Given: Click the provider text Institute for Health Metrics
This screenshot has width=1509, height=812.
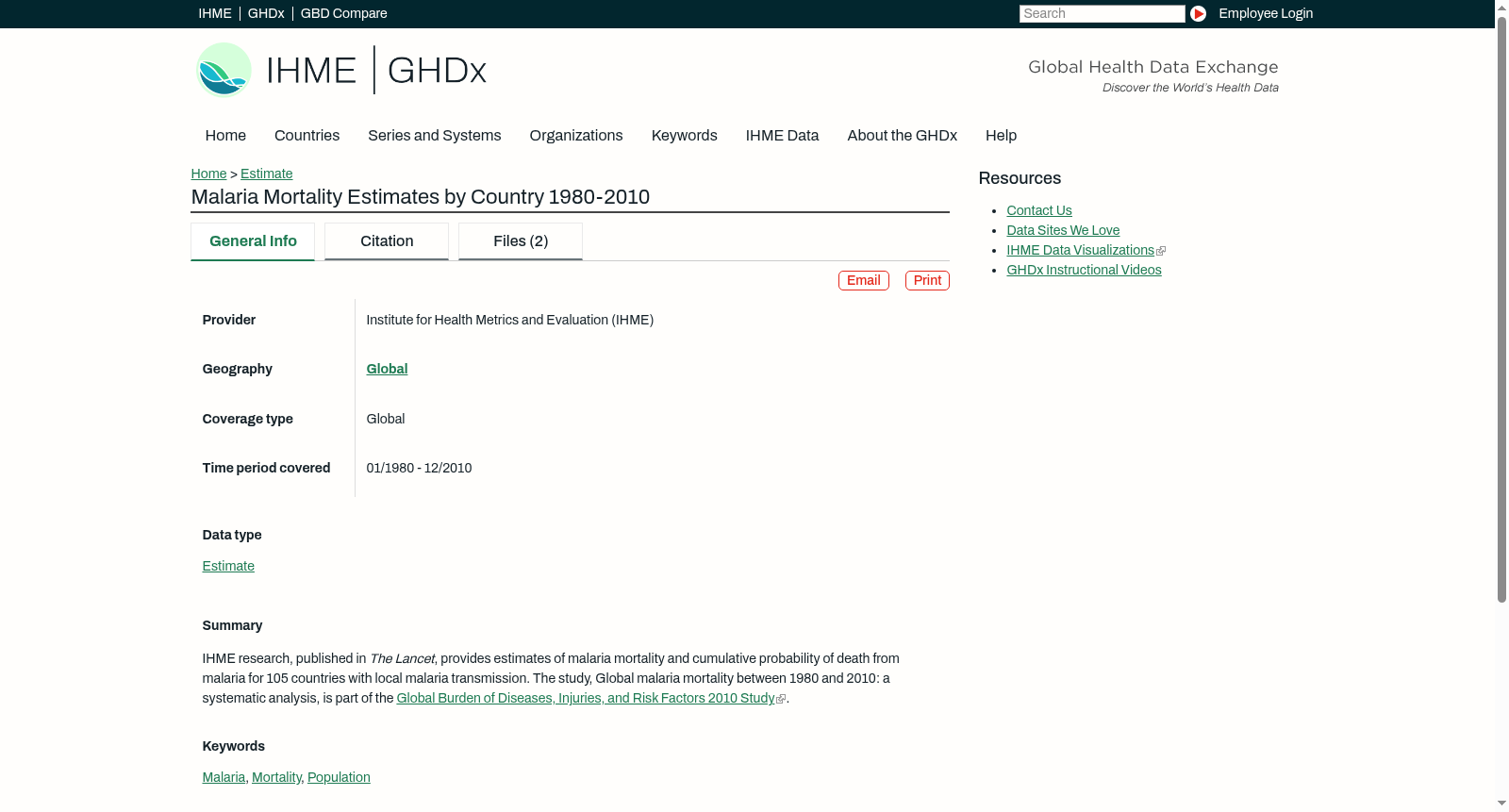Looking at the screenshot, I should pos(510,320).
